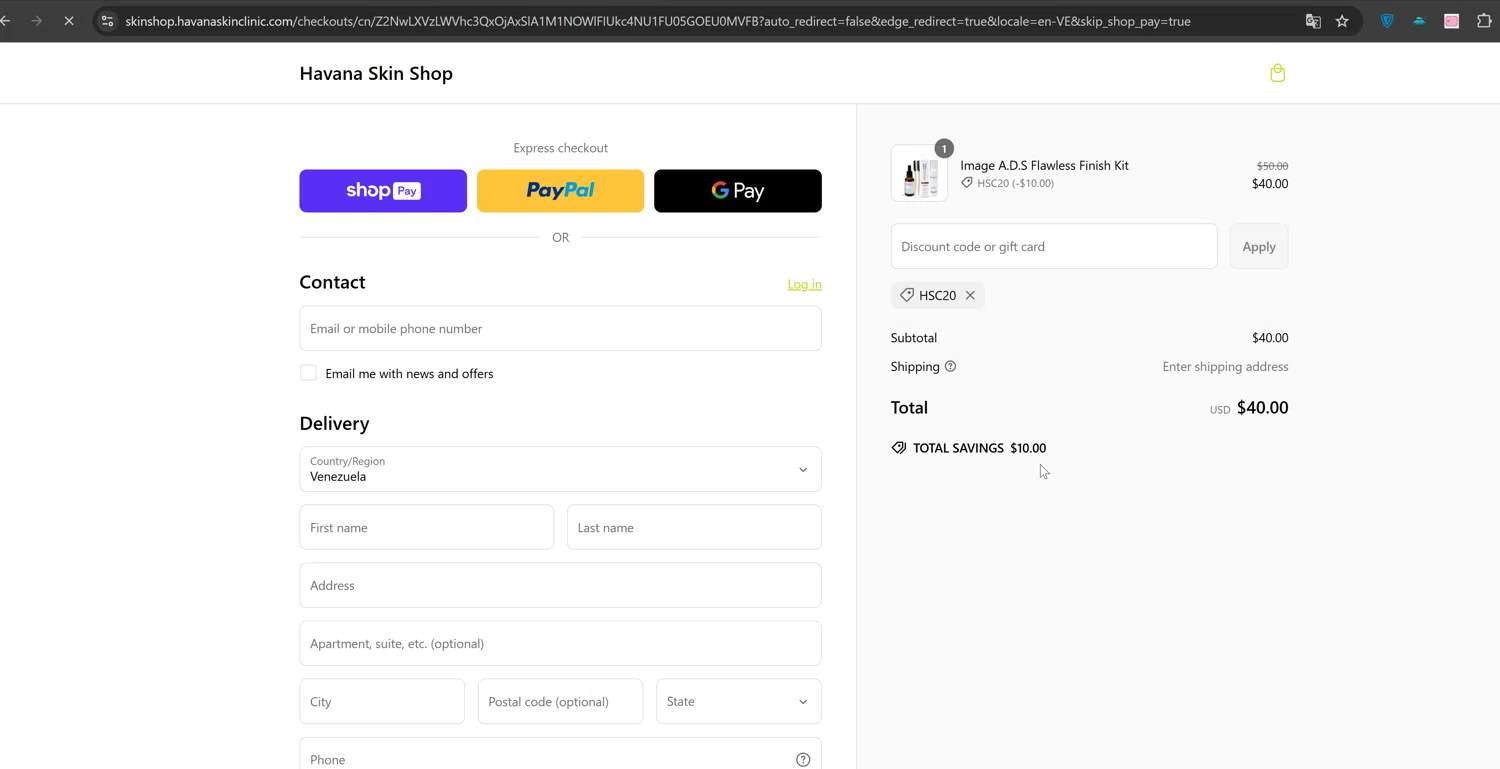
Task: Click the browser address bar URL
Action: point(657,21)
